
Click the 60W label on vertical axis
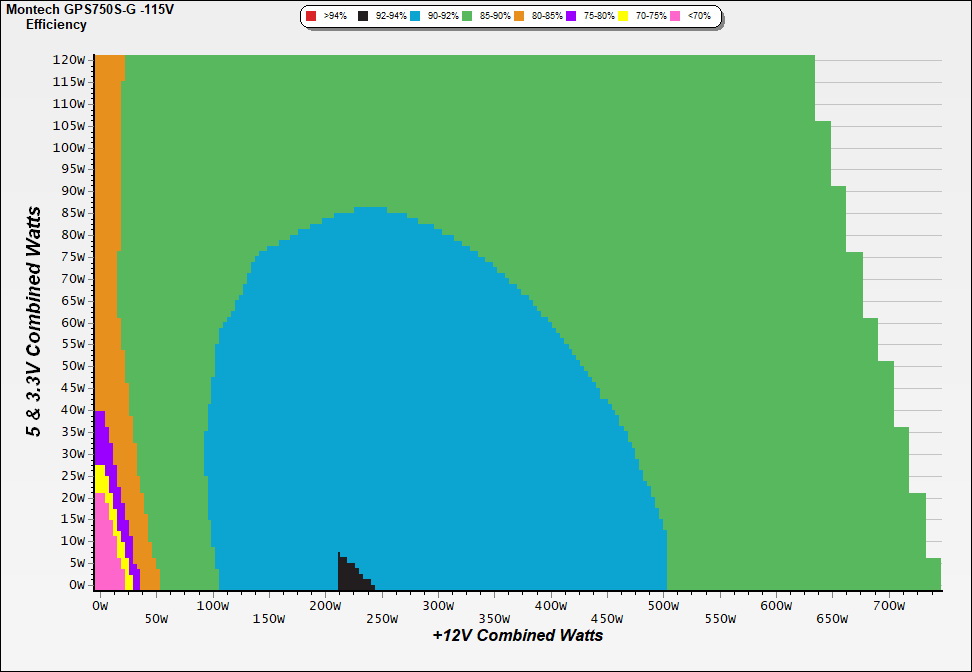[x=72, y=322]
